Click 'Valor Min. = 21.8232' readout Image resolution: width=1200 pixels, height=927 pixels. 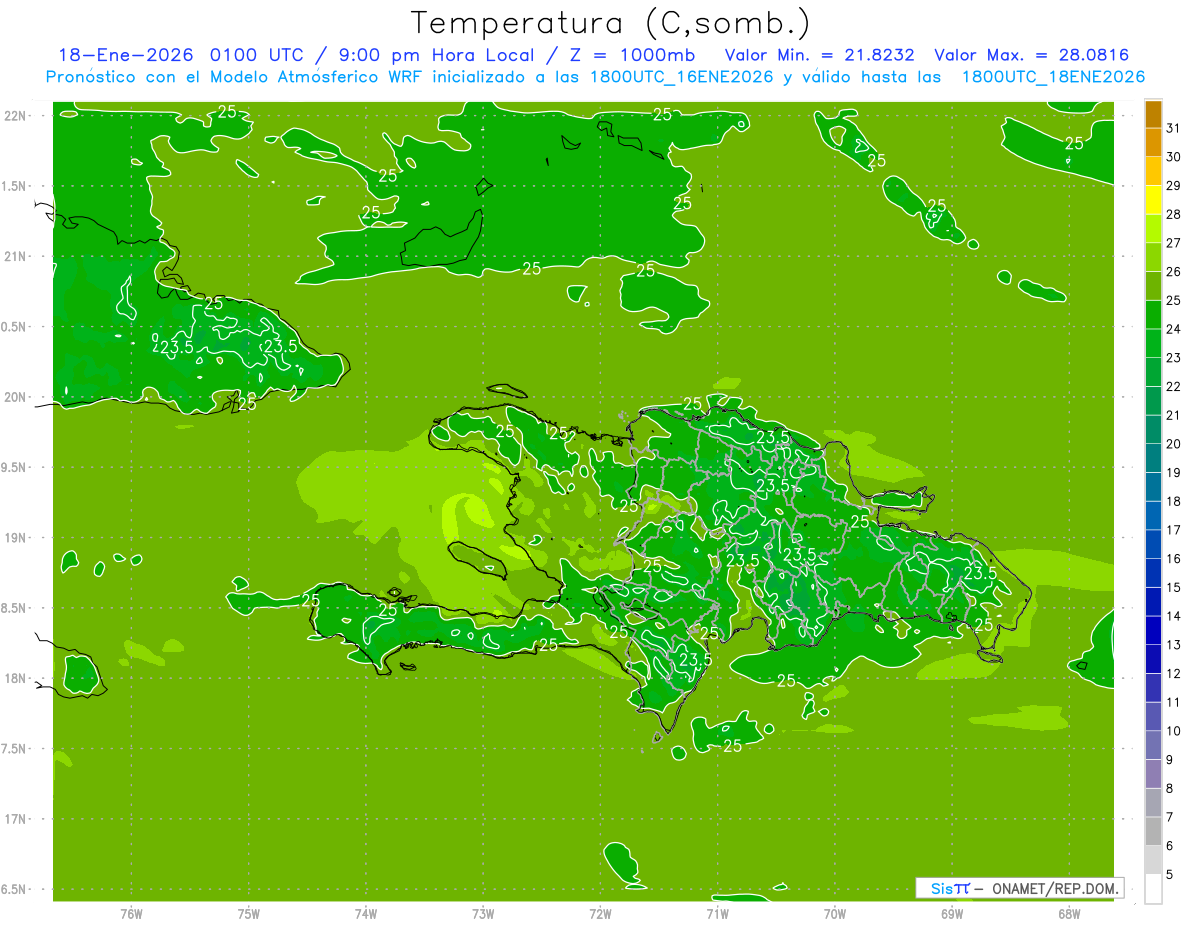(820, 55)
